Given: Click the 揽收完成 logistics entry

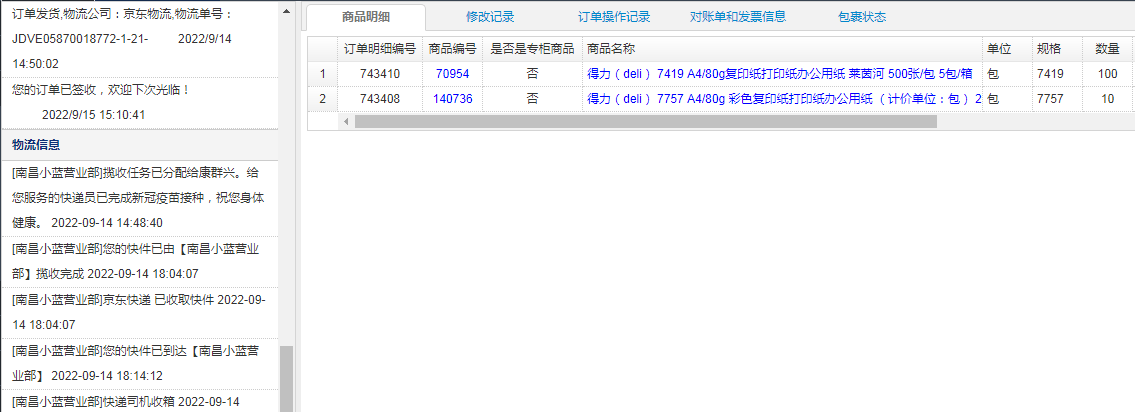Looking at the screenshot, I should [x=140, y=261].
